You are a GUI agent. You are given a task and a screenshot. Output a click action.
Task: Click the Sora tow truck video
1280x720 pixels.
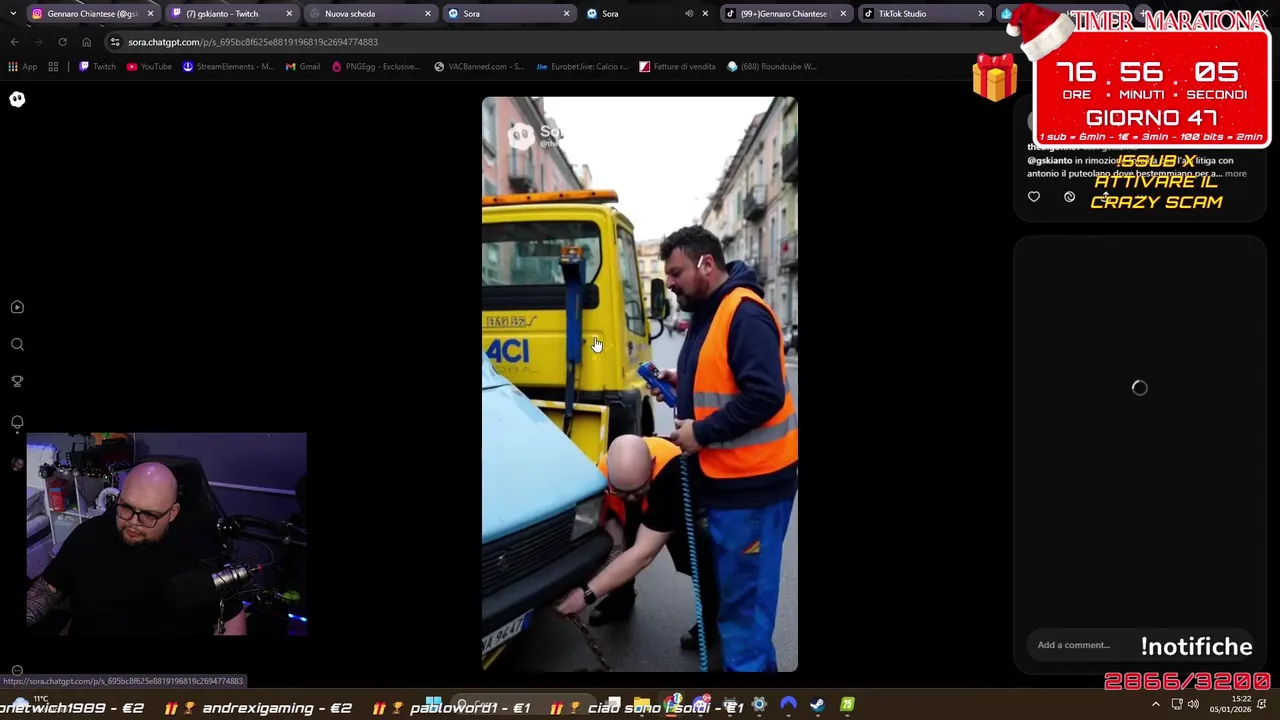640,384
